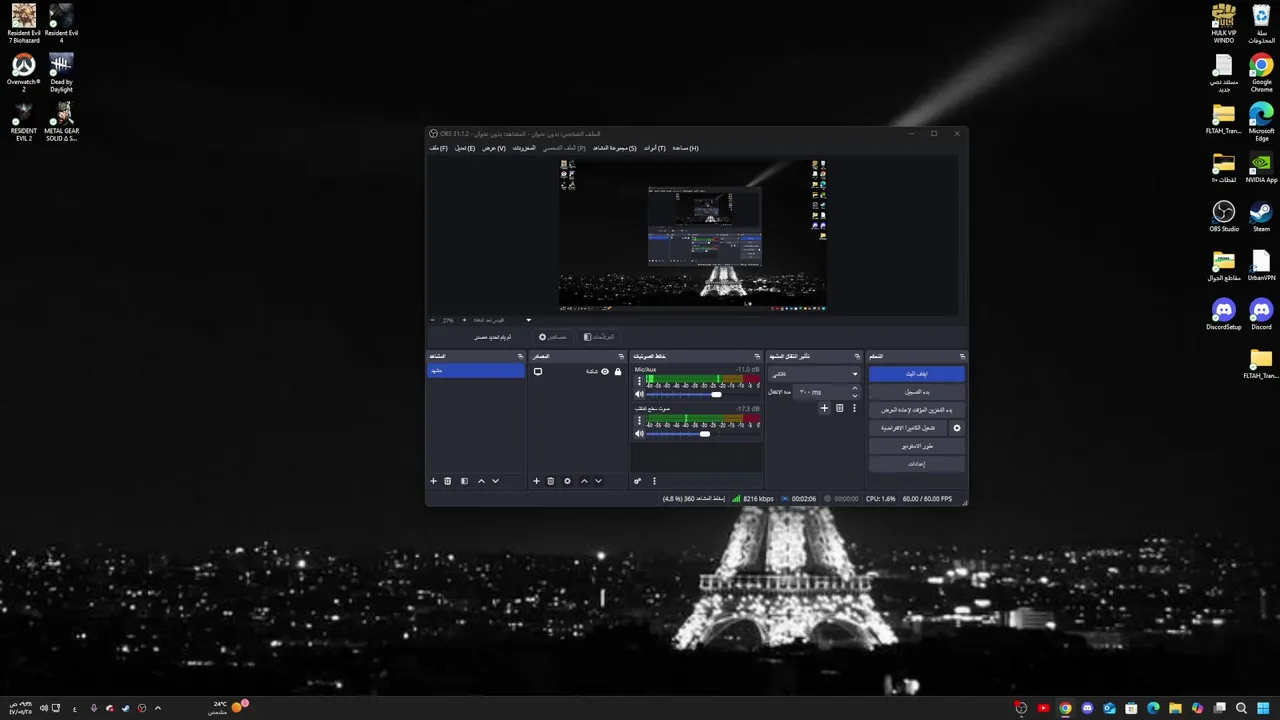Click the blue Stop Streaming button
Viewport: 1280px width, 720px height.
[917, 374]
